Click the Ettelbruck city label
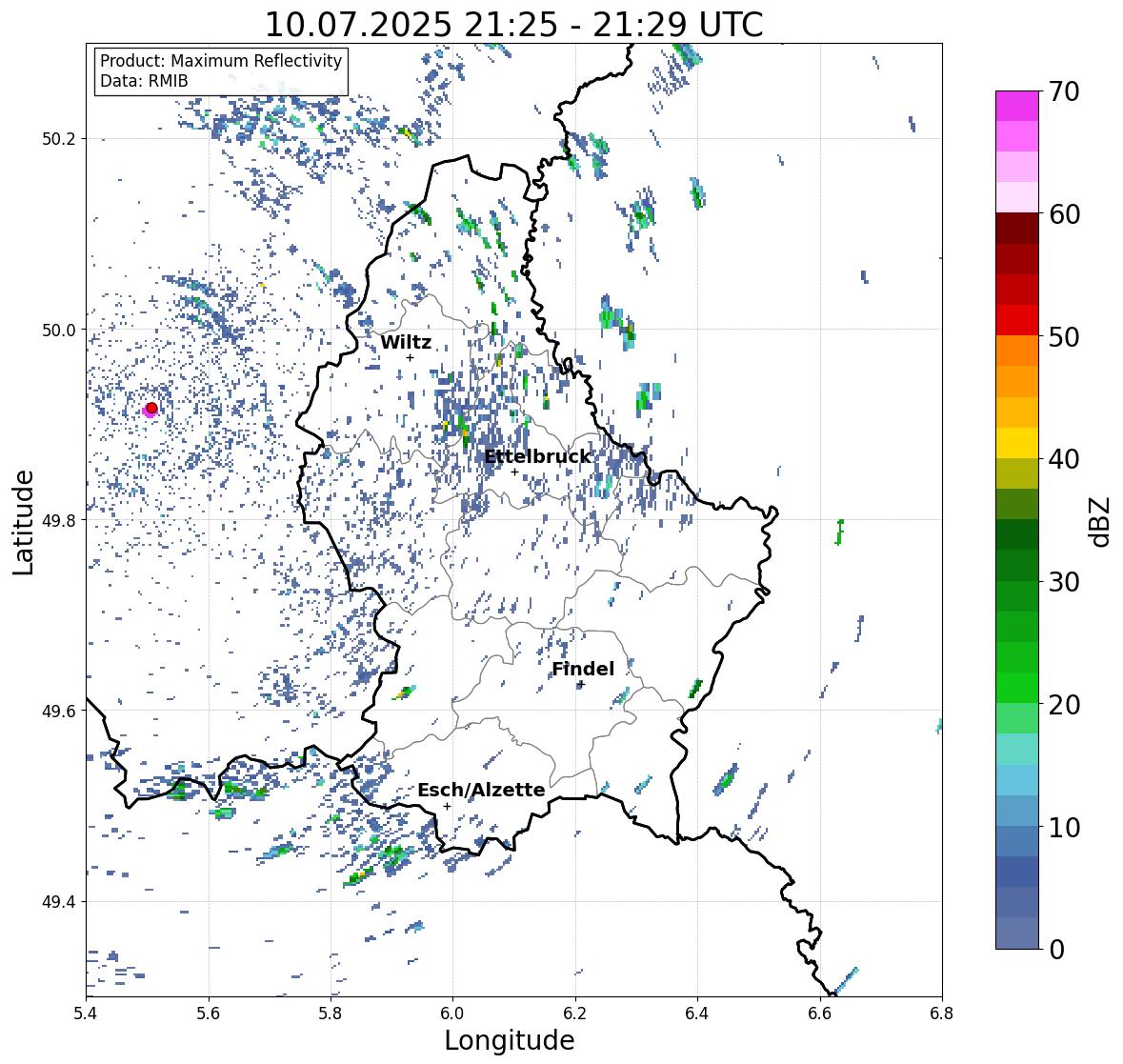 [x=537, y=457]
